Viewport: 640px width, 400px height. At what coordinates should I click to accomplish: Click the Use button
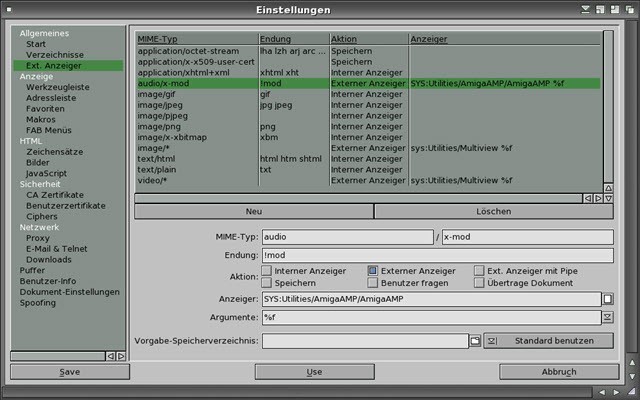[314, 372]
